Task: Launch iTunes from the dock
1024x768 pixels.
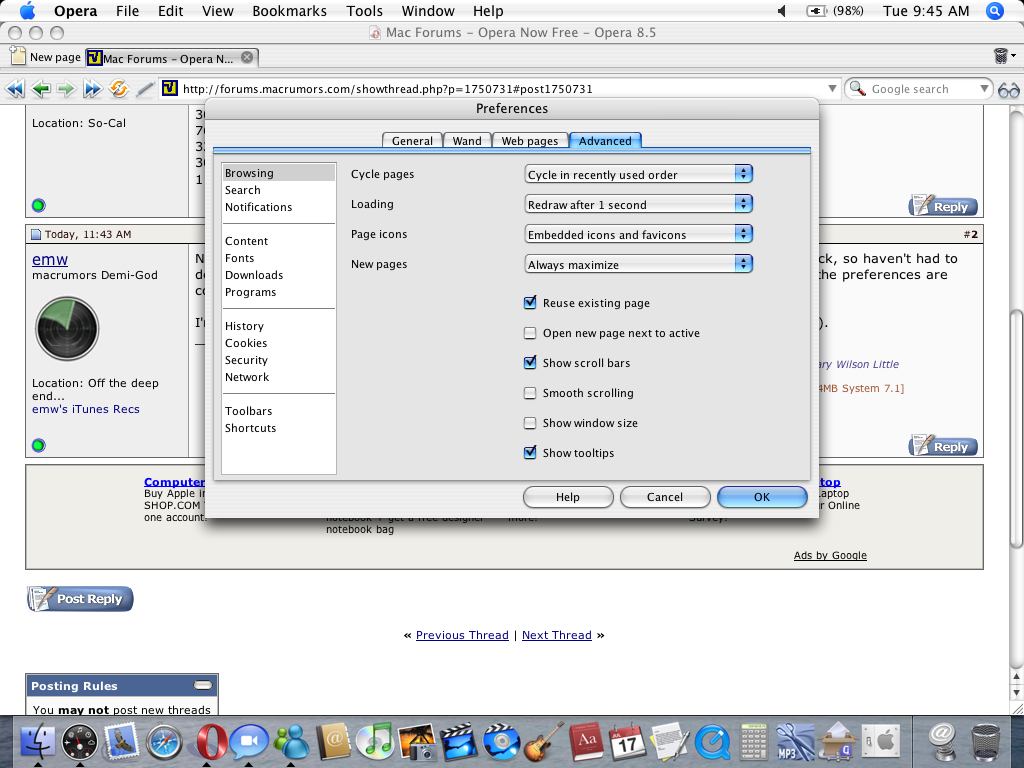Action: tap(375, 743)
